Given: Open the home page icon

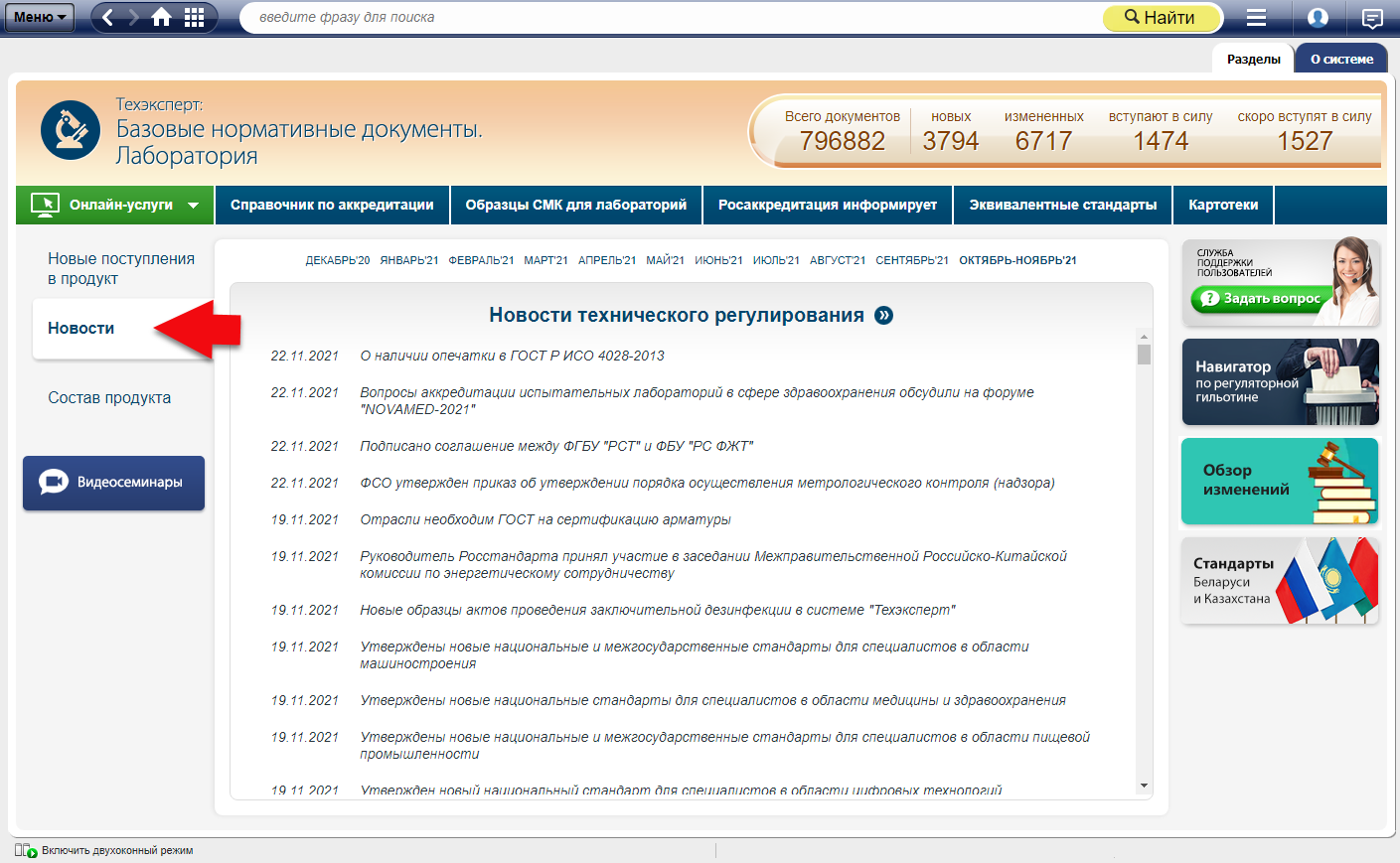Looking at the screenshot, I should pos(161,17).
